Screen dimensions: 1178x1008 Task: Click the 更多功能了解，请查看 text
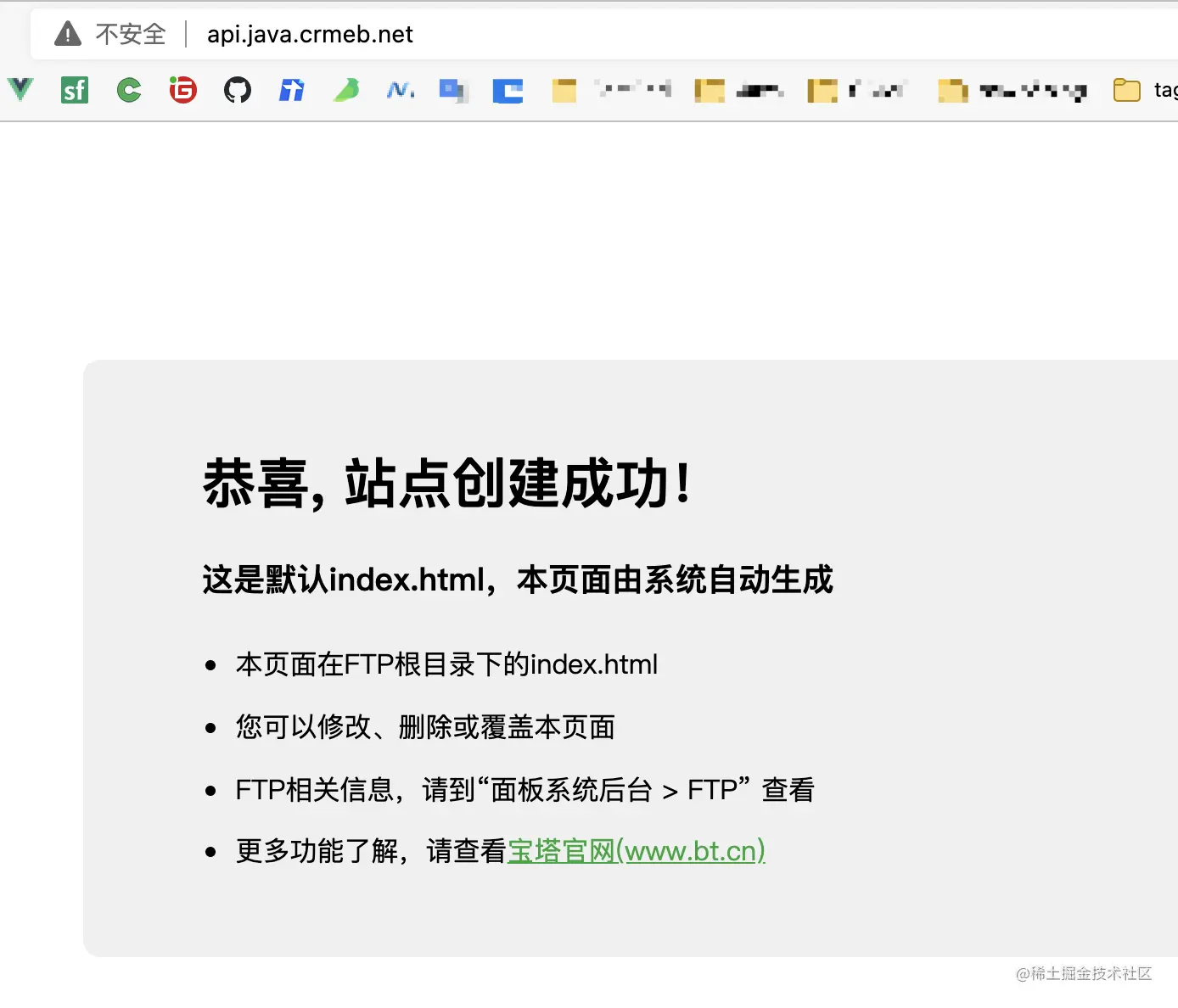(371, 850)
